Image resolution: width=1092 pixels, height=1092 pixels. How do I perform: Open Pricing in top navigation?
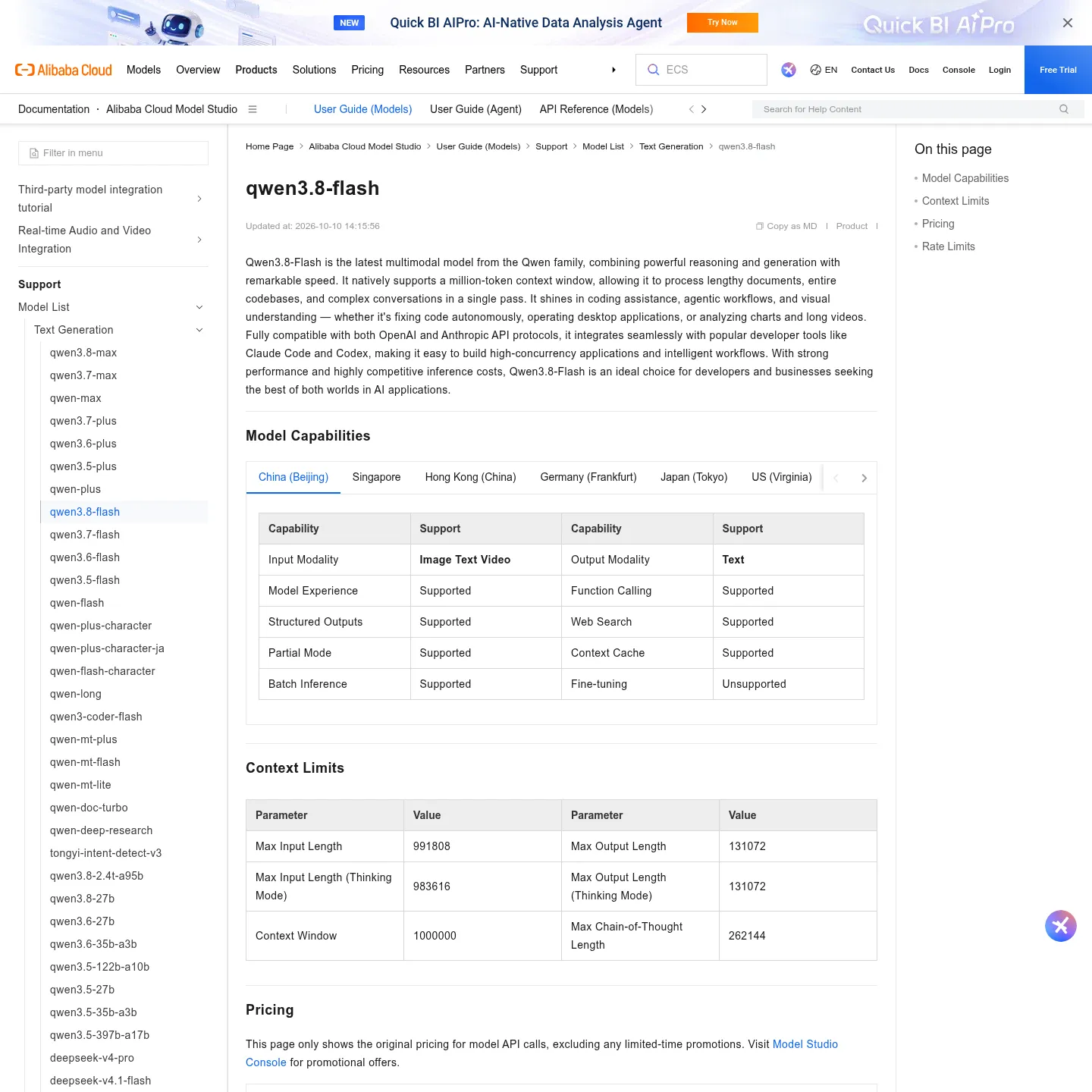tap(367, 70)
